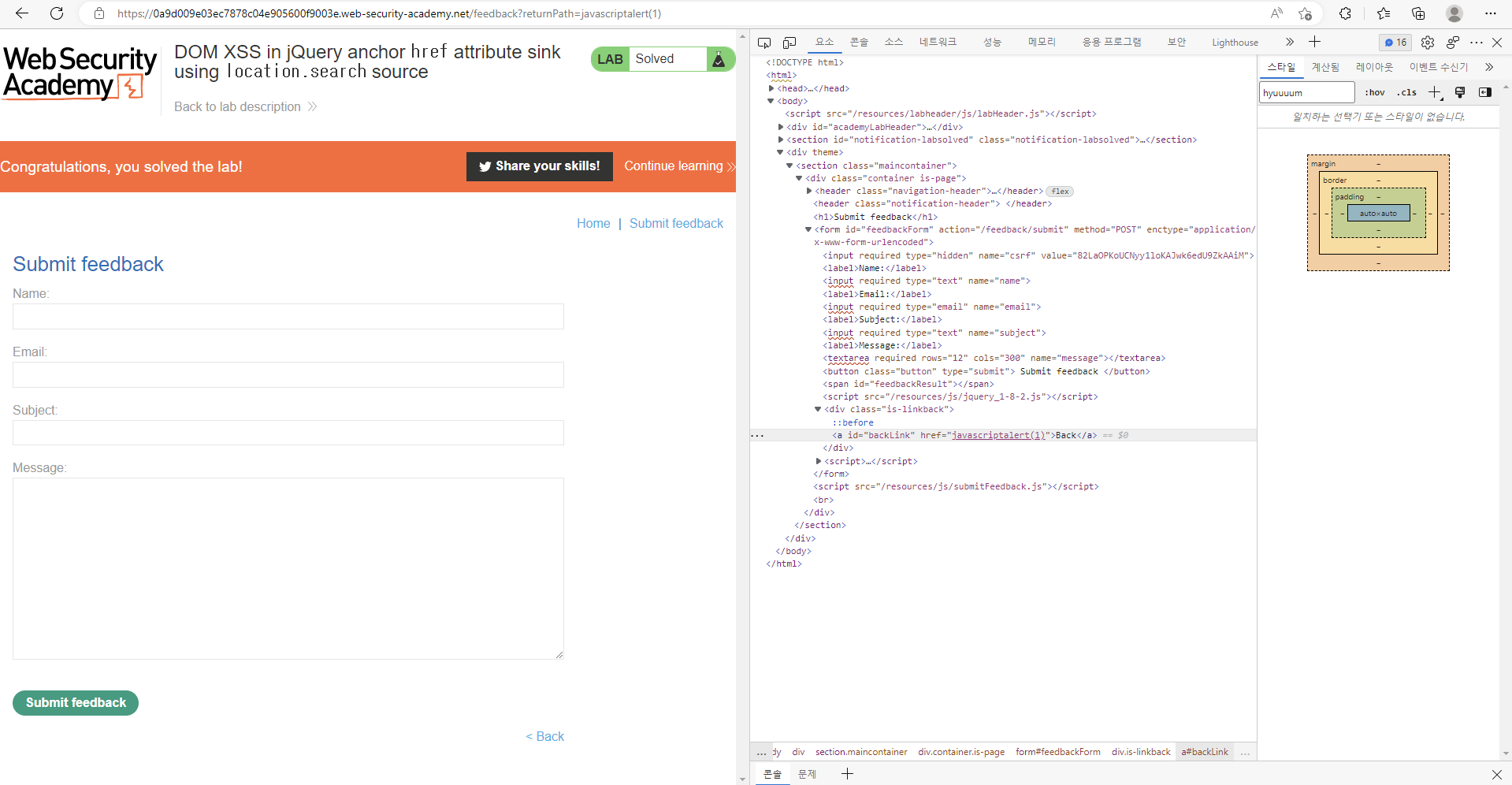Image resolution: width=1512 pixels, height=785 pixels.
Task: Switch to the 소스 (Sources) tab
Action: (x=893, y=42)
